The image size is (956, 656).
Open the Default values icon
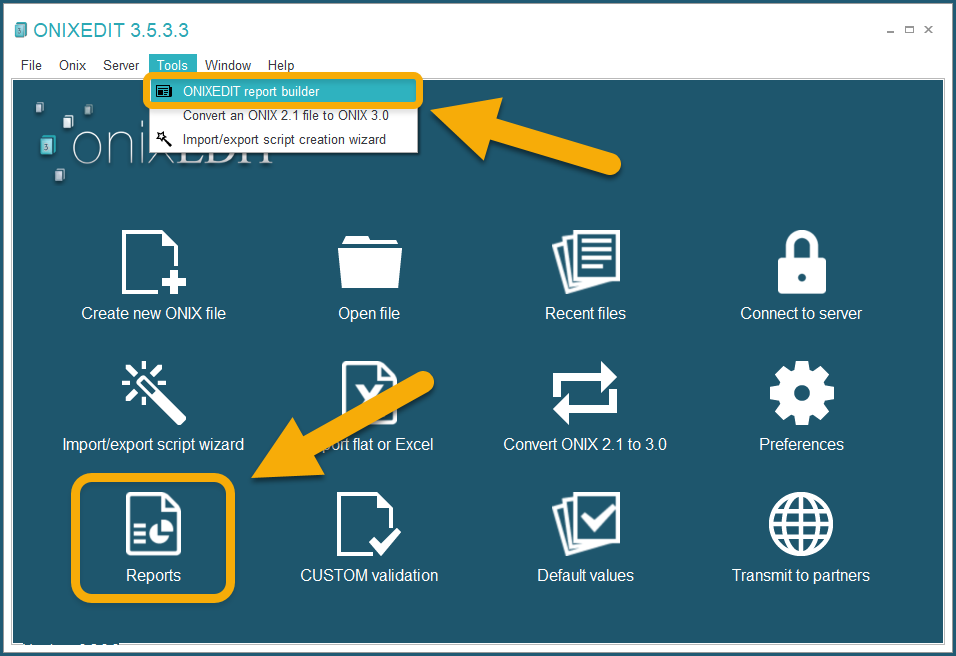click(x=585, y=524)
